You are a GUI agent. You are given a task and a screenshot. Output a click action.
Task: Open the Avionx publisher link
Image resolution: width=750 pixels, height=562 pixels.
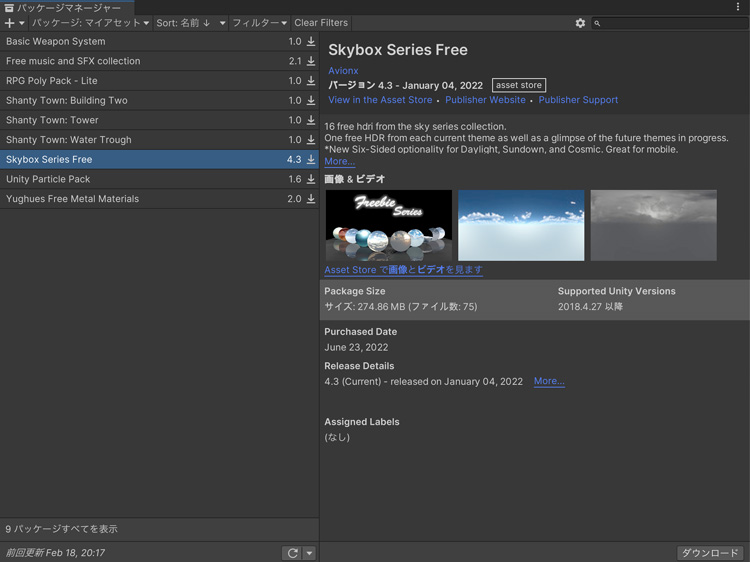pyautogui.click(x=343, y=71)
